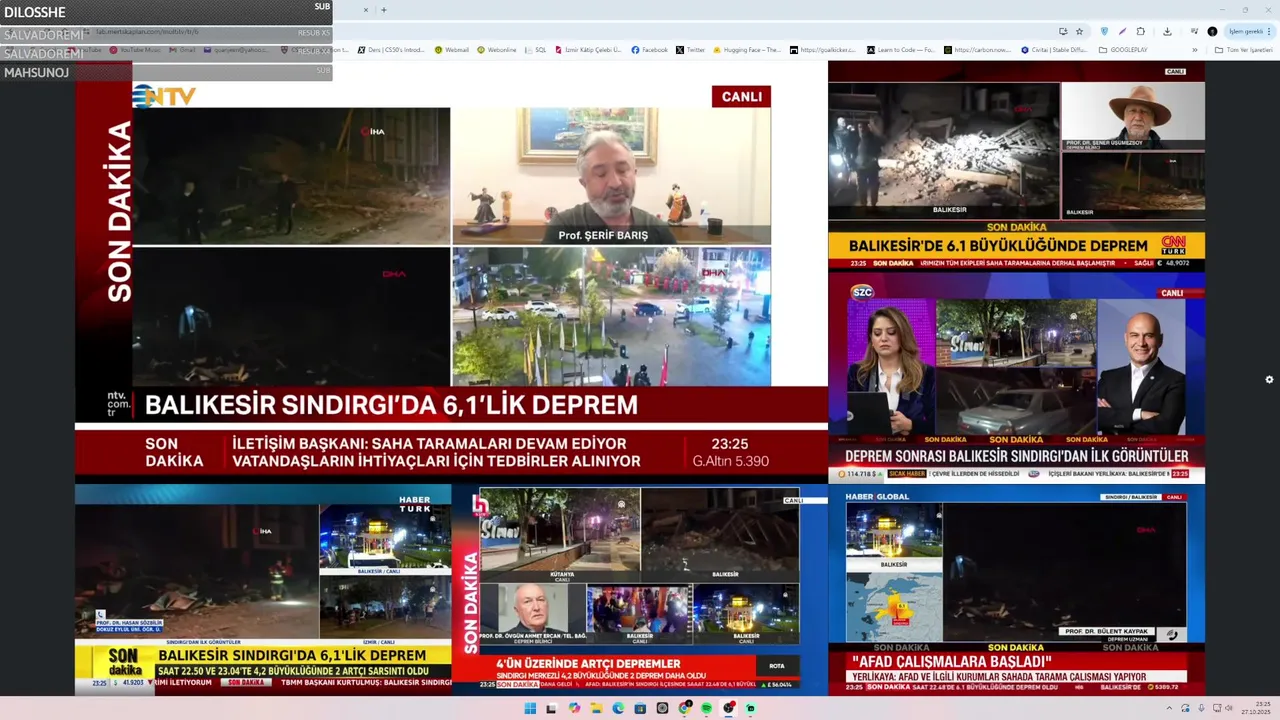Open the Learn to Code bookmark
Image resolution: width=1280 pixels, height=720 pixels.
(x=901, y=50)
